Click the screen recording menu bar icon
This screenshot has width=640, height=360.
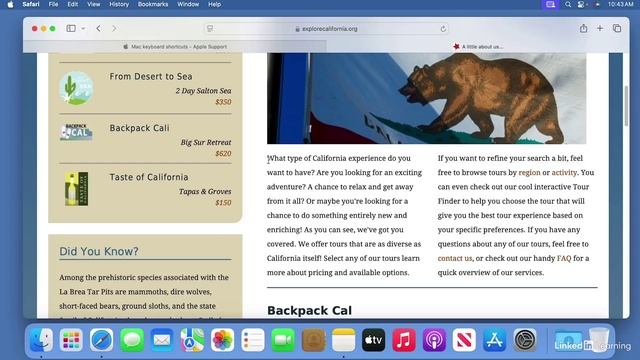point(550,4)
